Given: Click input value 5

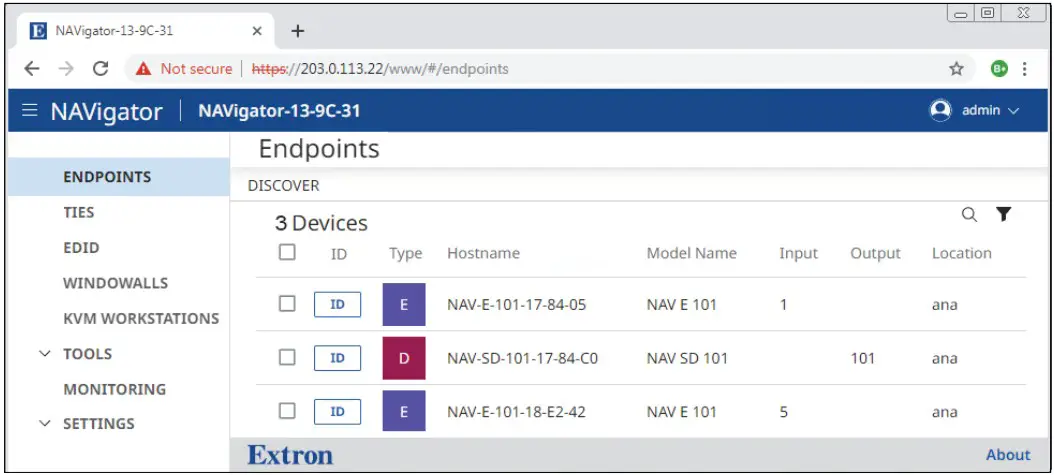Looking at the screenshot, I should [783, 411].
